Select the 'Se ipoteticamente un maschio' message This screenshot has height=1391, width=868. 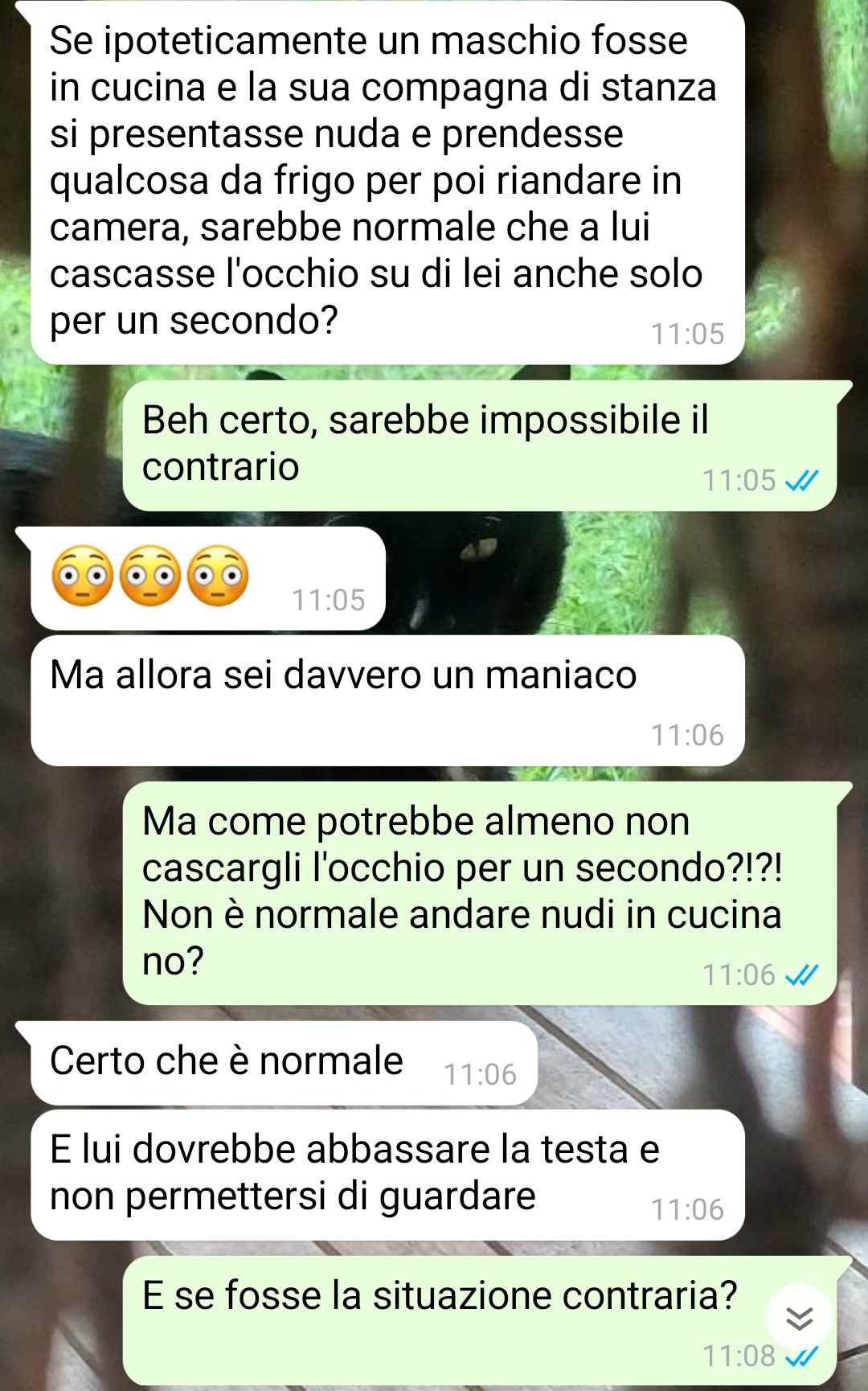tap(387, 182)
